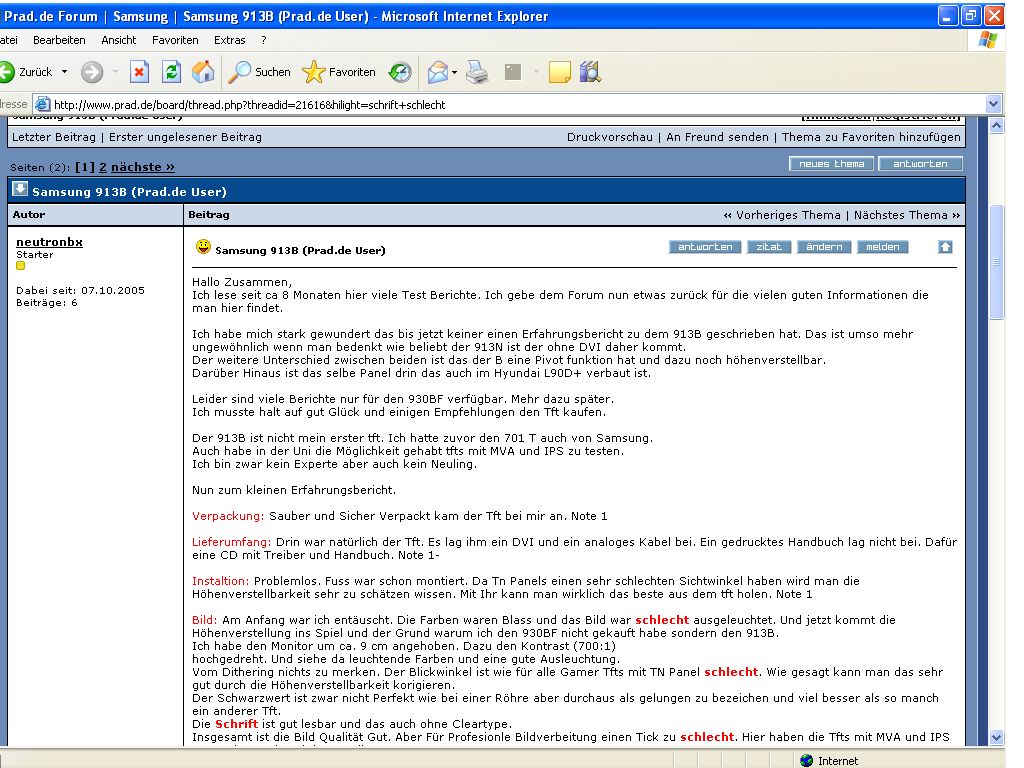Open the Extras menu
Image resolution: width=1024 pixels, height=768 pixels.
[229, 40]
